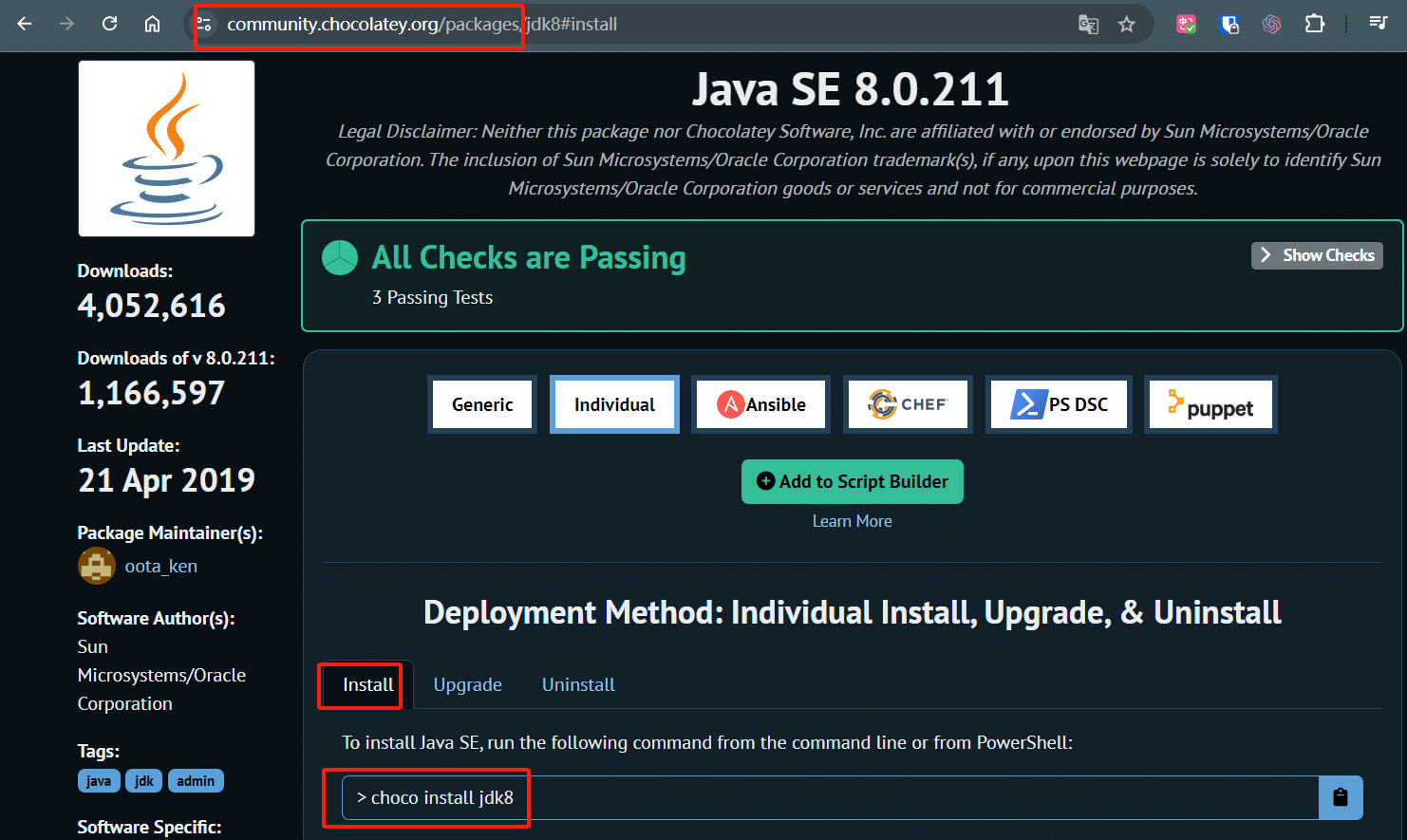1407x840 pixels.
Task: Click the java tag
Action: click(x=99, y=780)
